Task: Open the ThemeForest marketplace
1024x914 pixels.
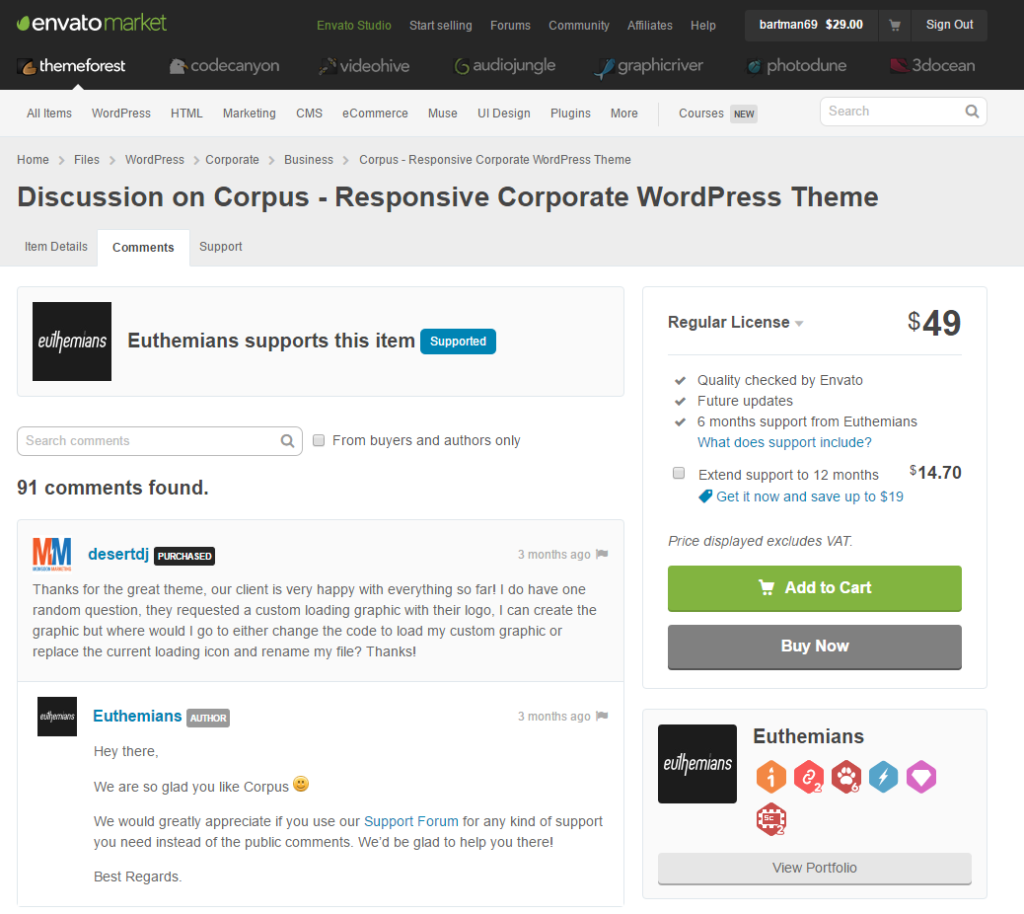Action: [72, 66]
